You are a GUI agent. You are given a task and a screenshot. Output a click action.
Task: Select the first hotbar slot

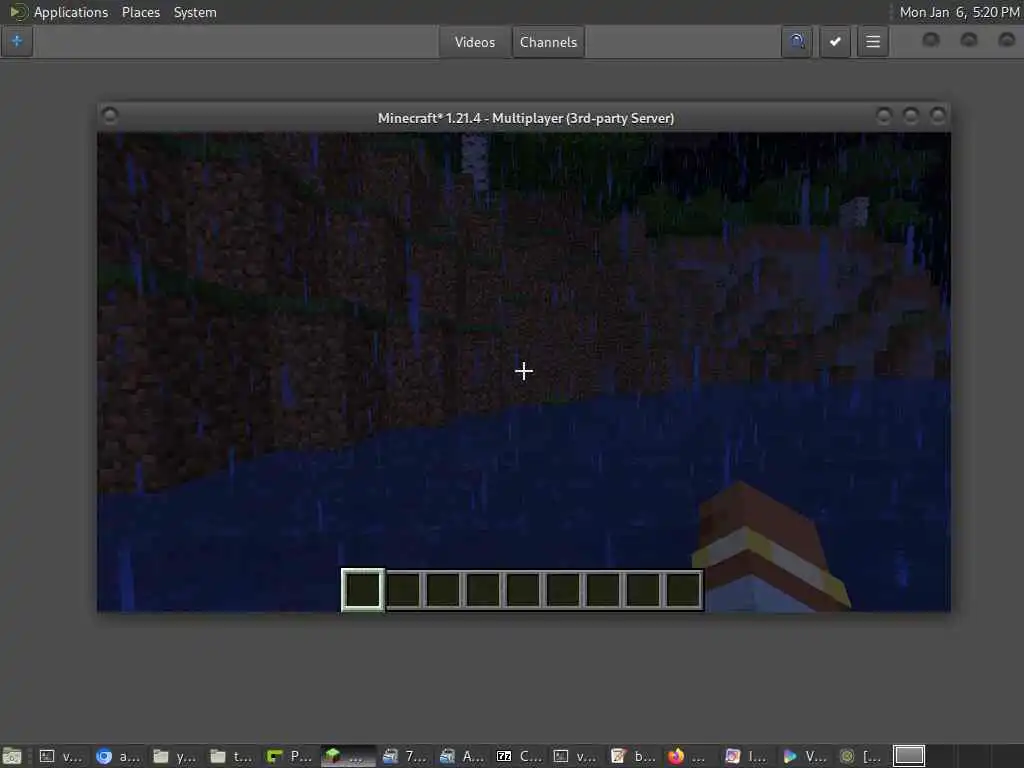click(x=362, y=590)
